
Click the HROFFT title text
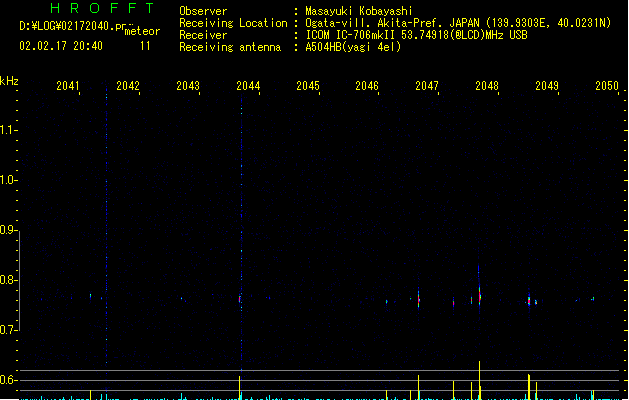click(102, 8)
